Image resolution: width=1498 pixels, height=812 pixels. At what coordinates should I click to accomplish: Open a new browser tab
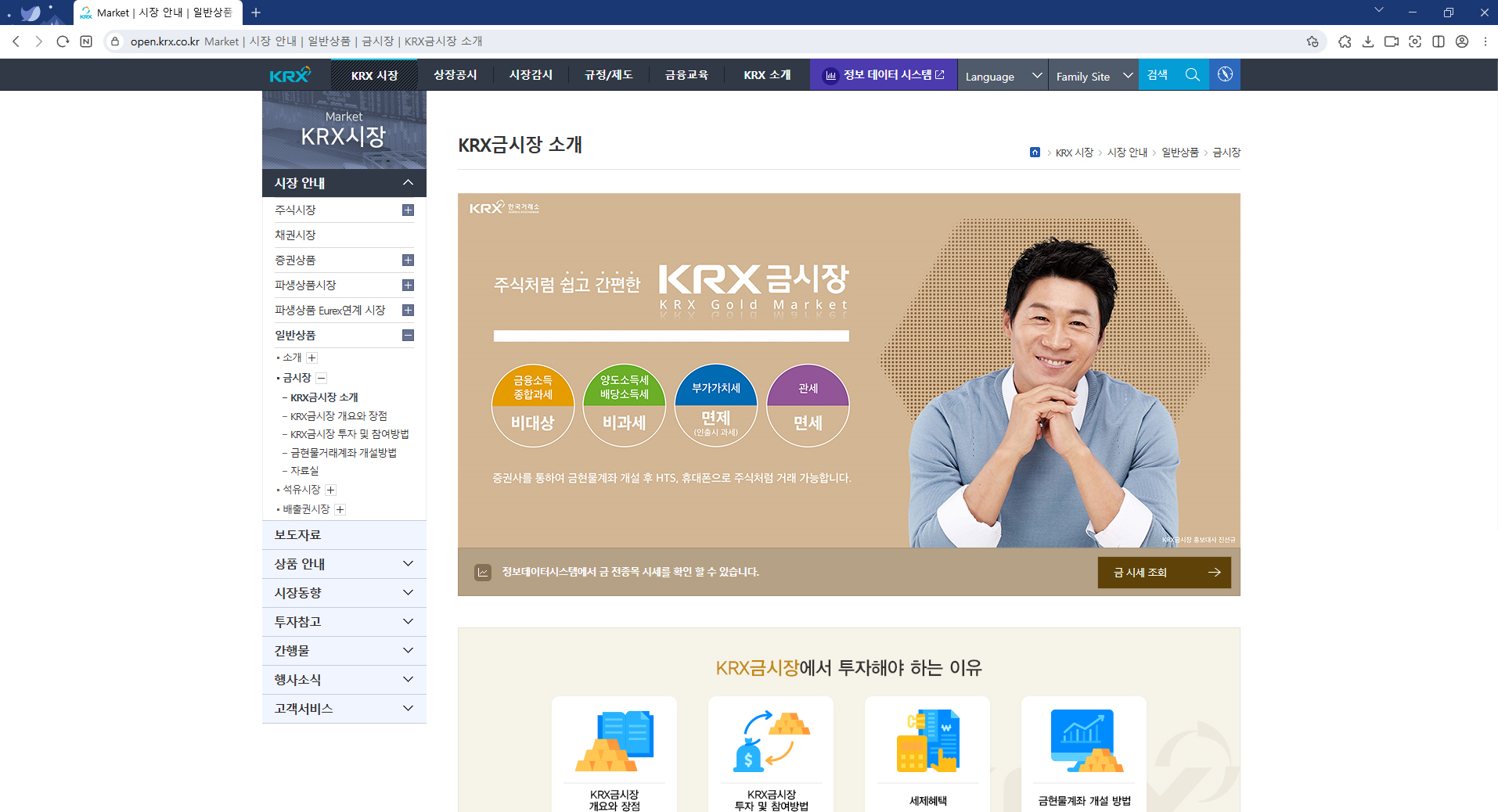tap(256, 13)
